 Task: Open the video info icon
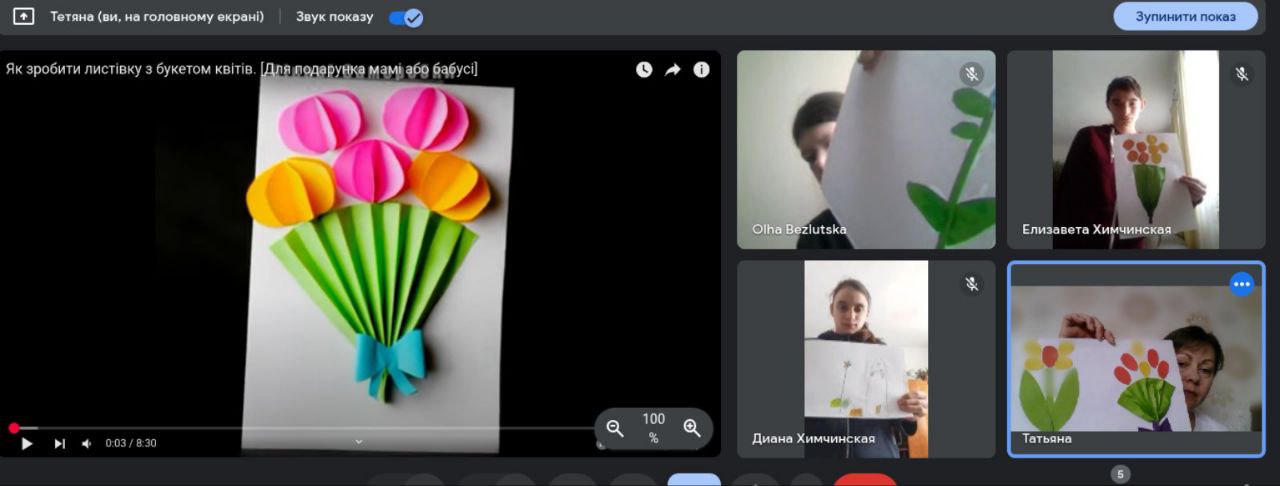click(x=702, y=69)
